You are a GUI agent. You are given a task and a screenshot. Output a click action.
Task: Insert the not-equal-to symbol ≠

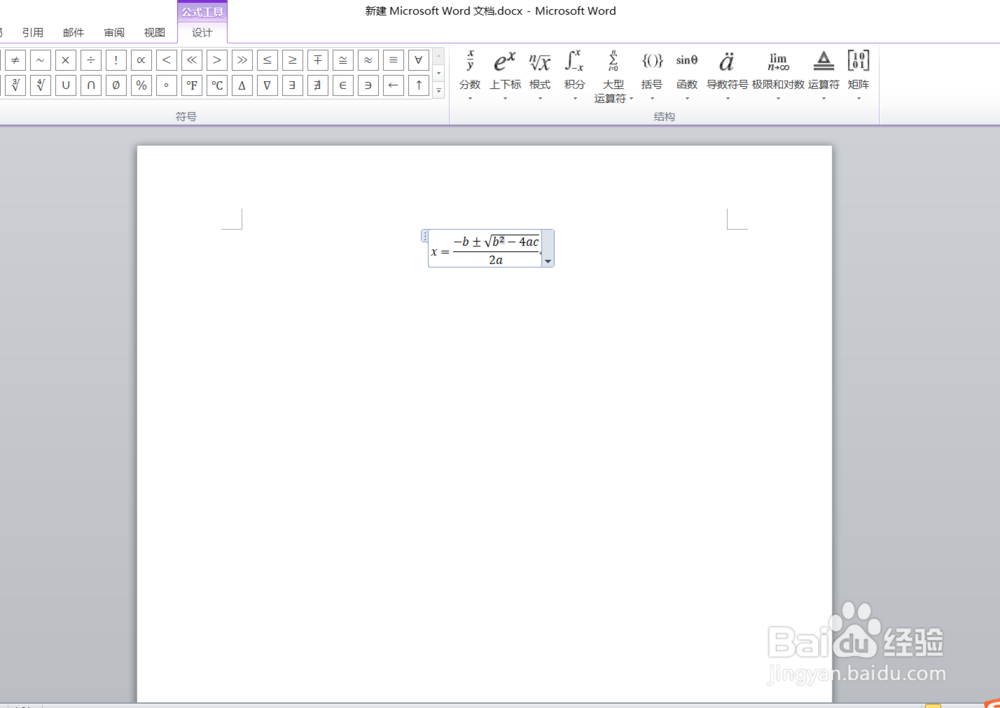[15, 61]
